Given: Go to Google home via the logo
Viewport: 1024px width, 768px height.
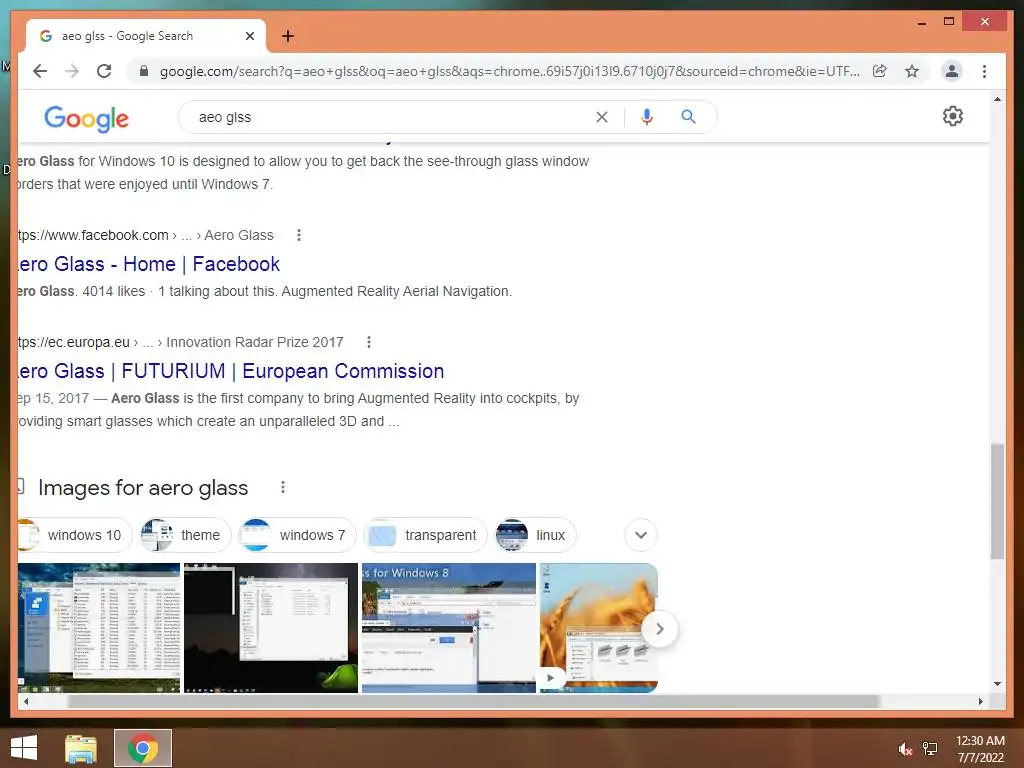Looking at the screenshot, I should pyautogui.click(x=86, y=118).
